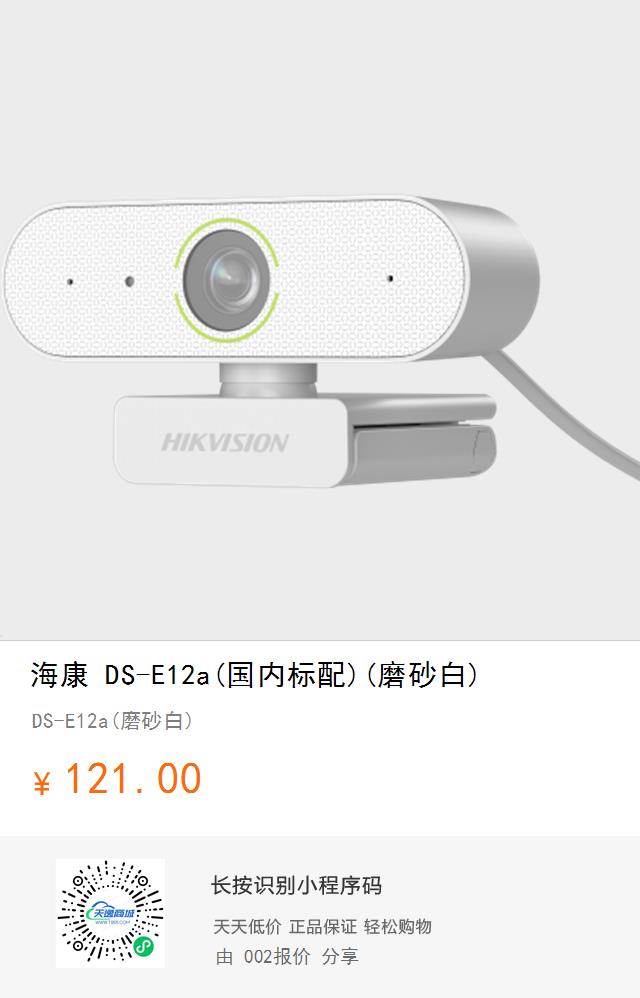Click the price 121.00
The height and width of the screenshot is (998, 640).
point(133,779)
